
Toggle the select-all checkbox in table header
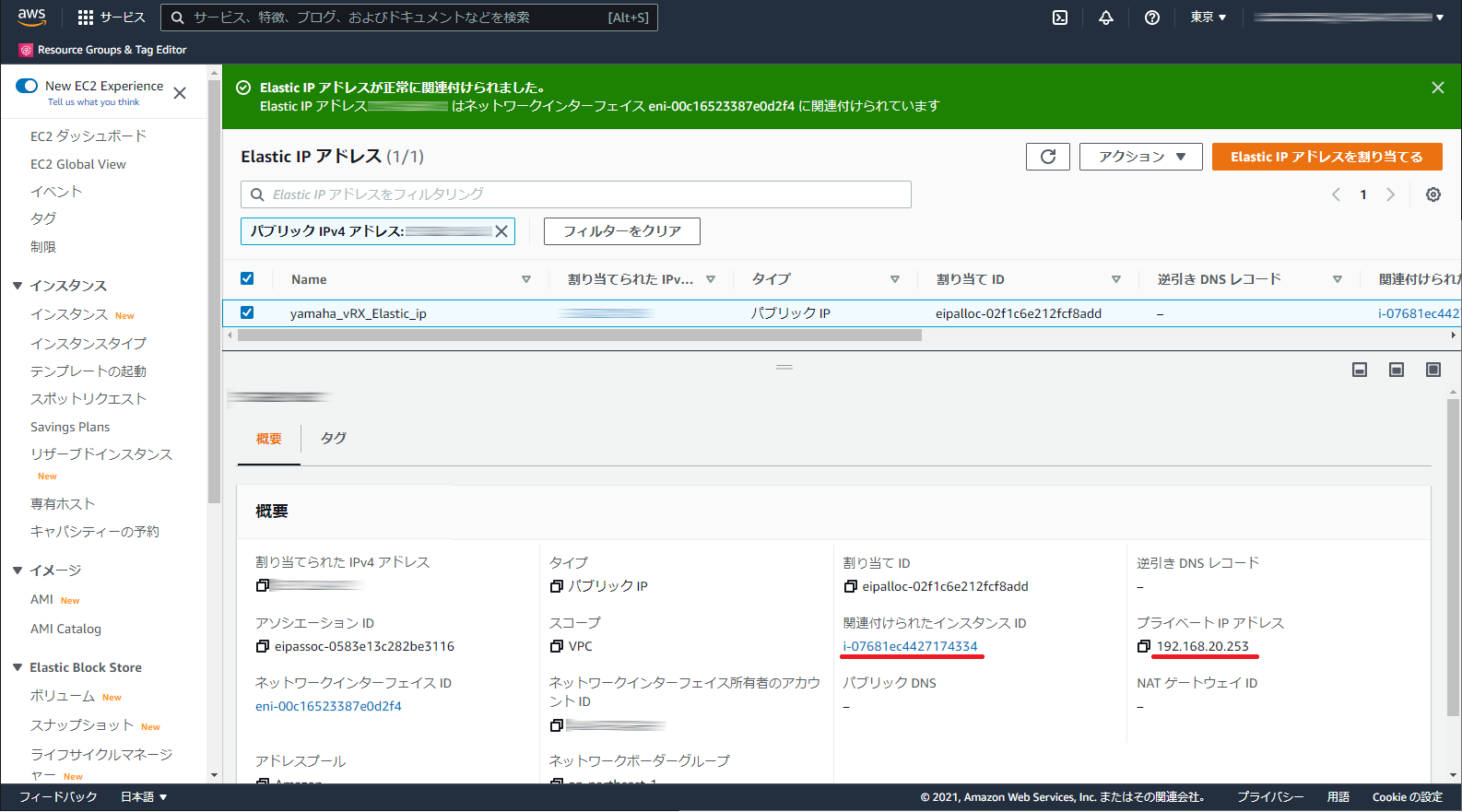[247, 278]
